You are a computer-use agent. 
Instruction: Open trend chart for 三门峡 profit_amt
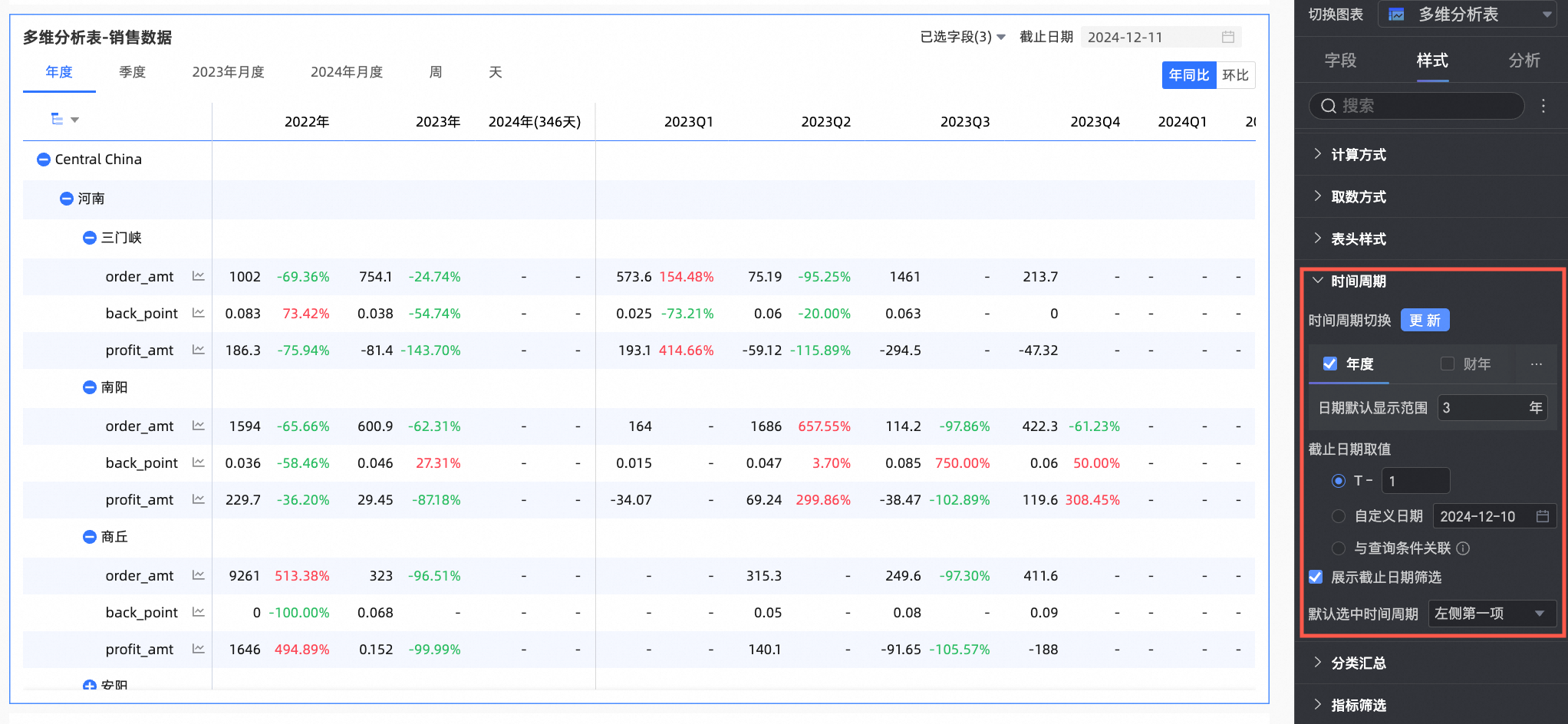(199, 350)
